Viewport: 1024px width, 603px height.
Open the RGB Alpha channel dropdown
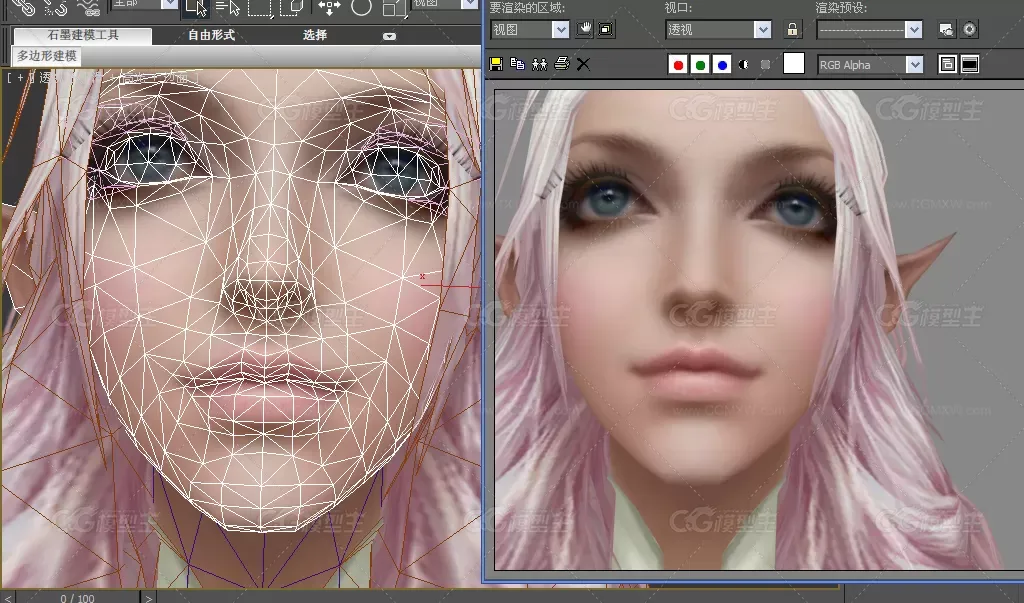(x=870, y=65)
